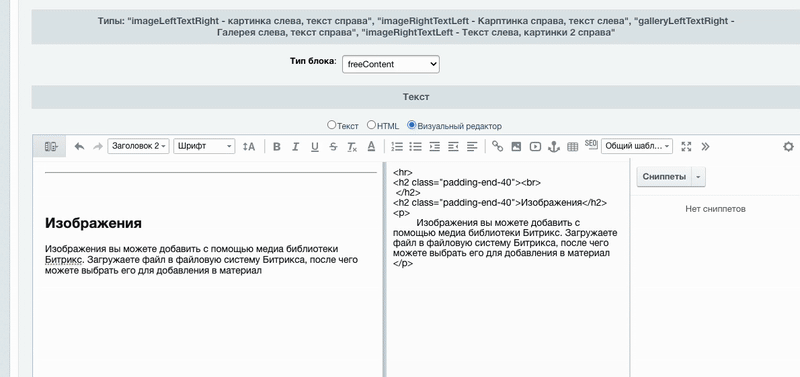Insert a video
The height and width of the screenshot is (377, 800).
[535, 146]
